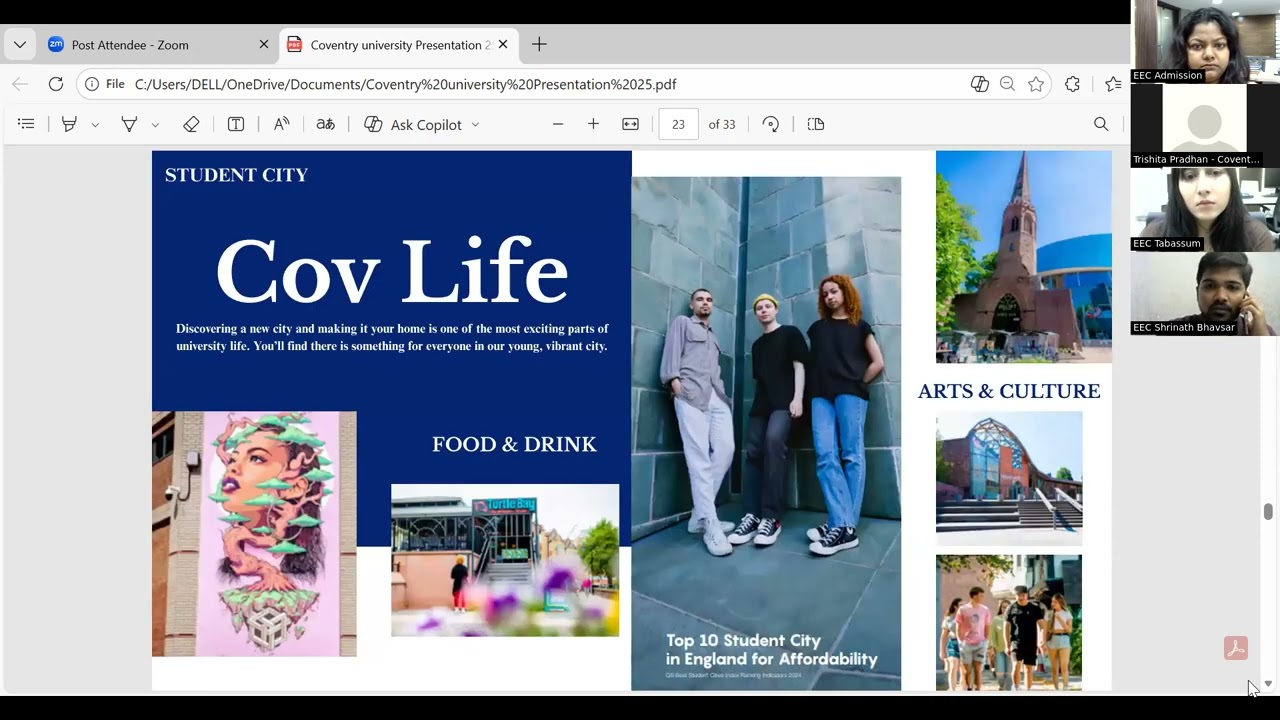
Task: Select the EEC Admission video tile
Action: pyautogui.click(x=1205, y=41)
